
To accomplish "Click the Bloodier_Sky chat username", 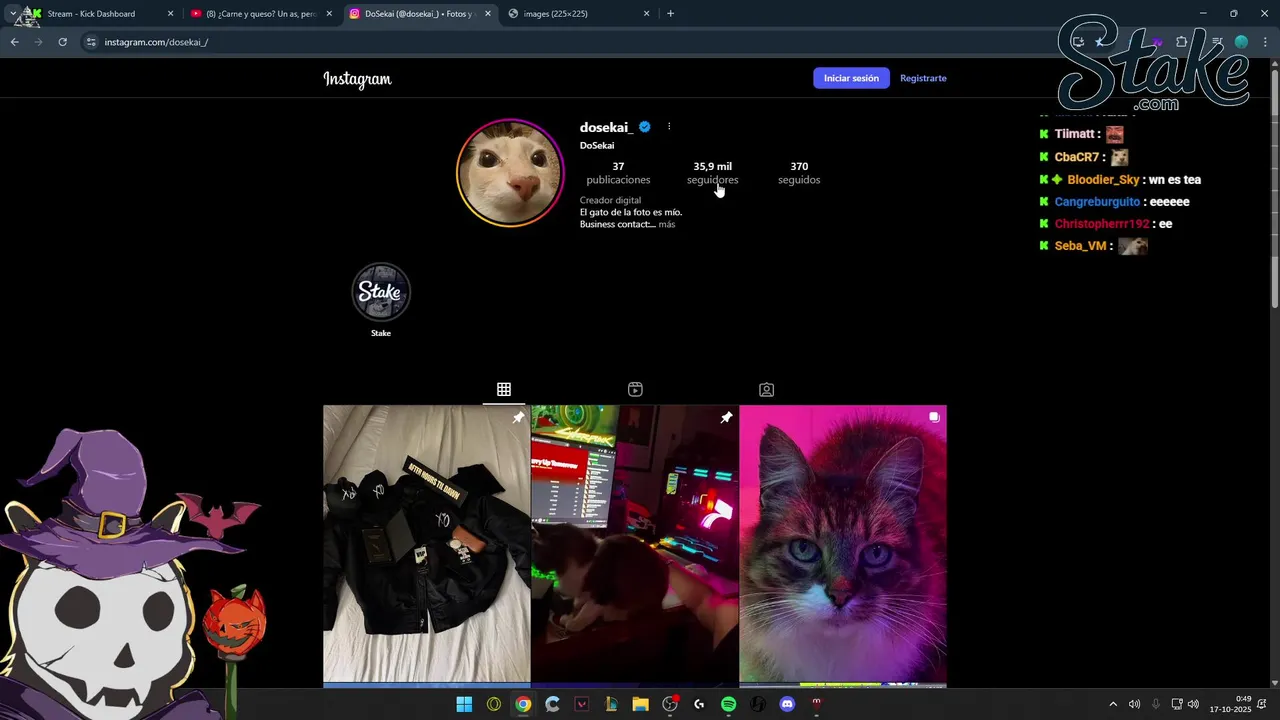I will (1103, 180).
